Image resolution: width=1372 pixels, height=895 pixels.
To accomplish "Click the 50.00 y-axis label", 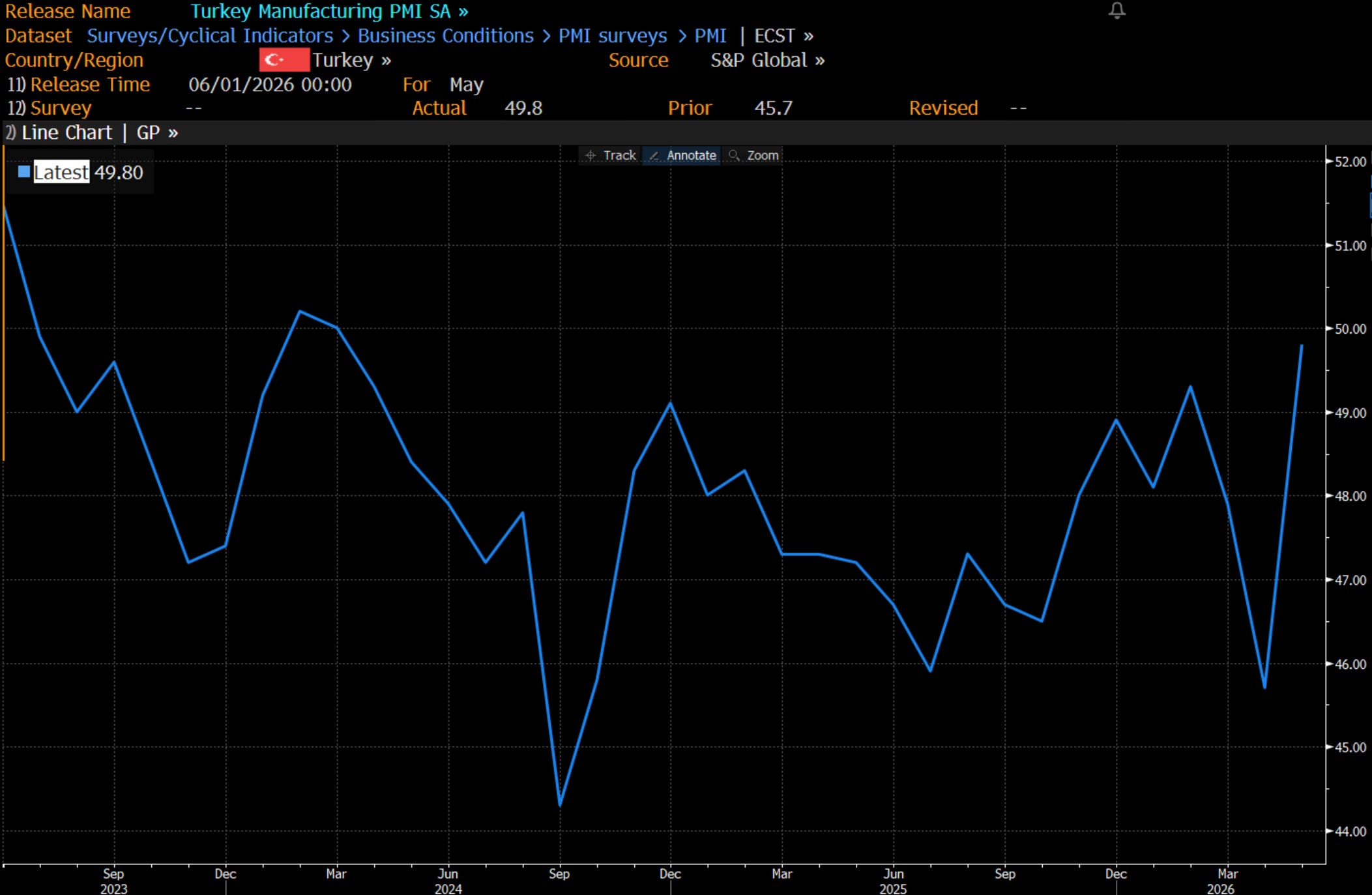I will [1350, 329].
